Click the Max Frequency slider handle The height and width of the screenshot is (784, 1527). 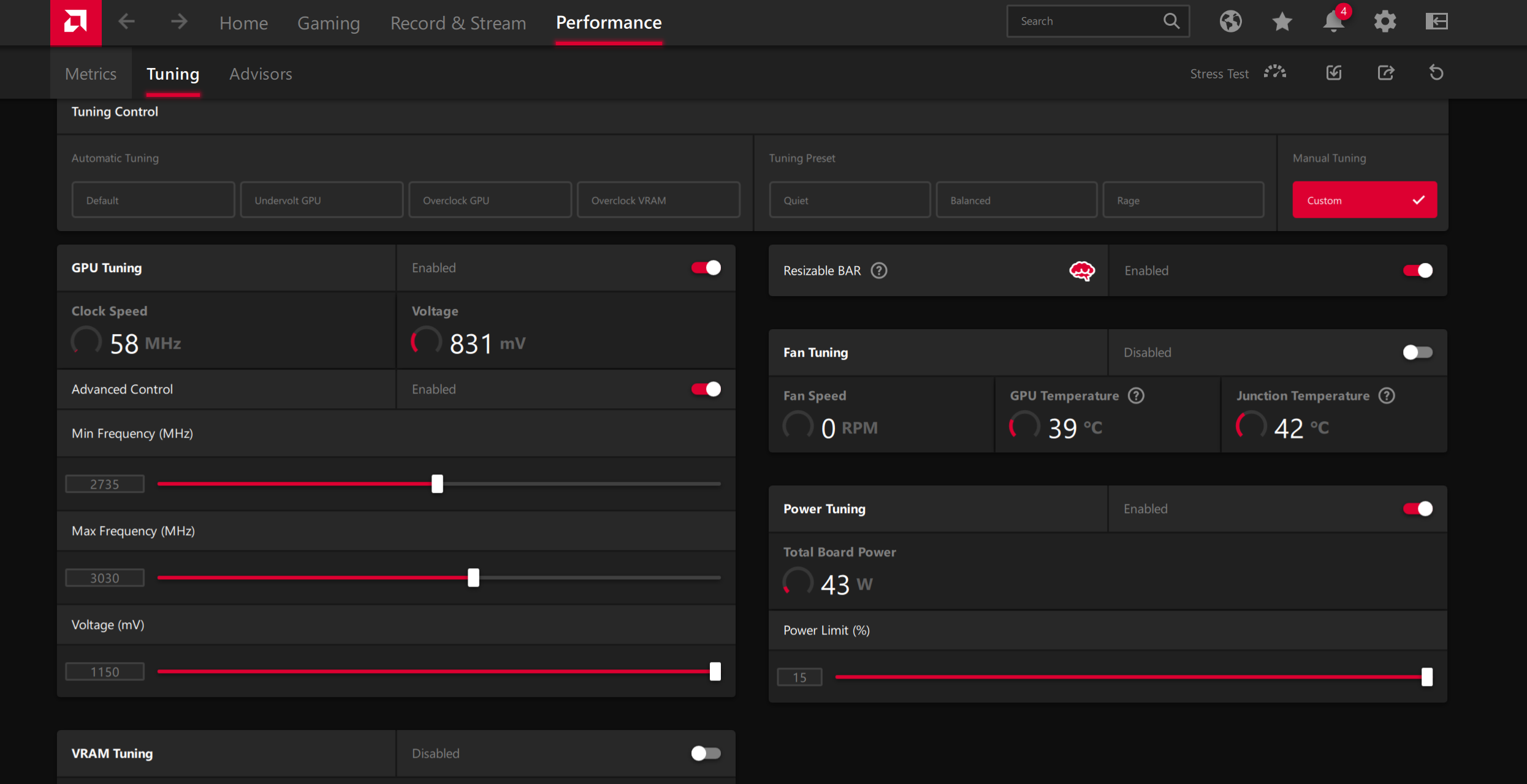click(x=473, y=577)
